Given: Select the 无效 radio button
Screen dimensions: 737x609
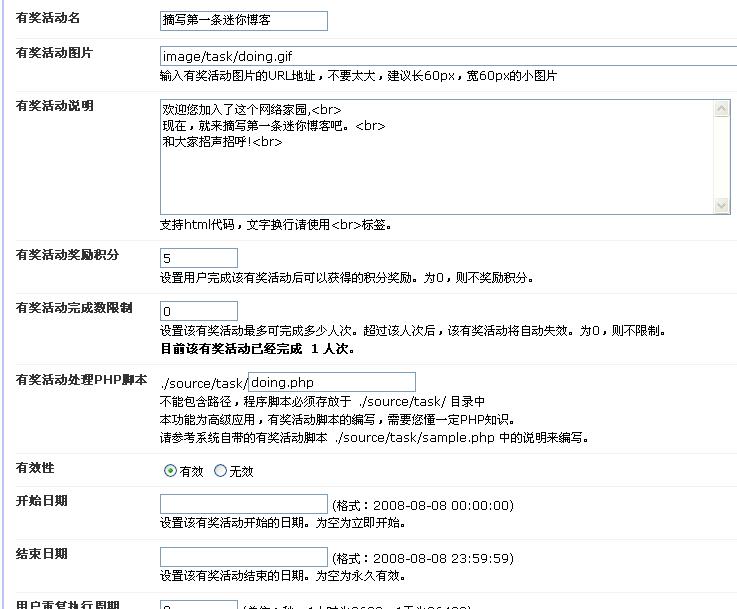Looking at the screenshot, I should (220, 471).
